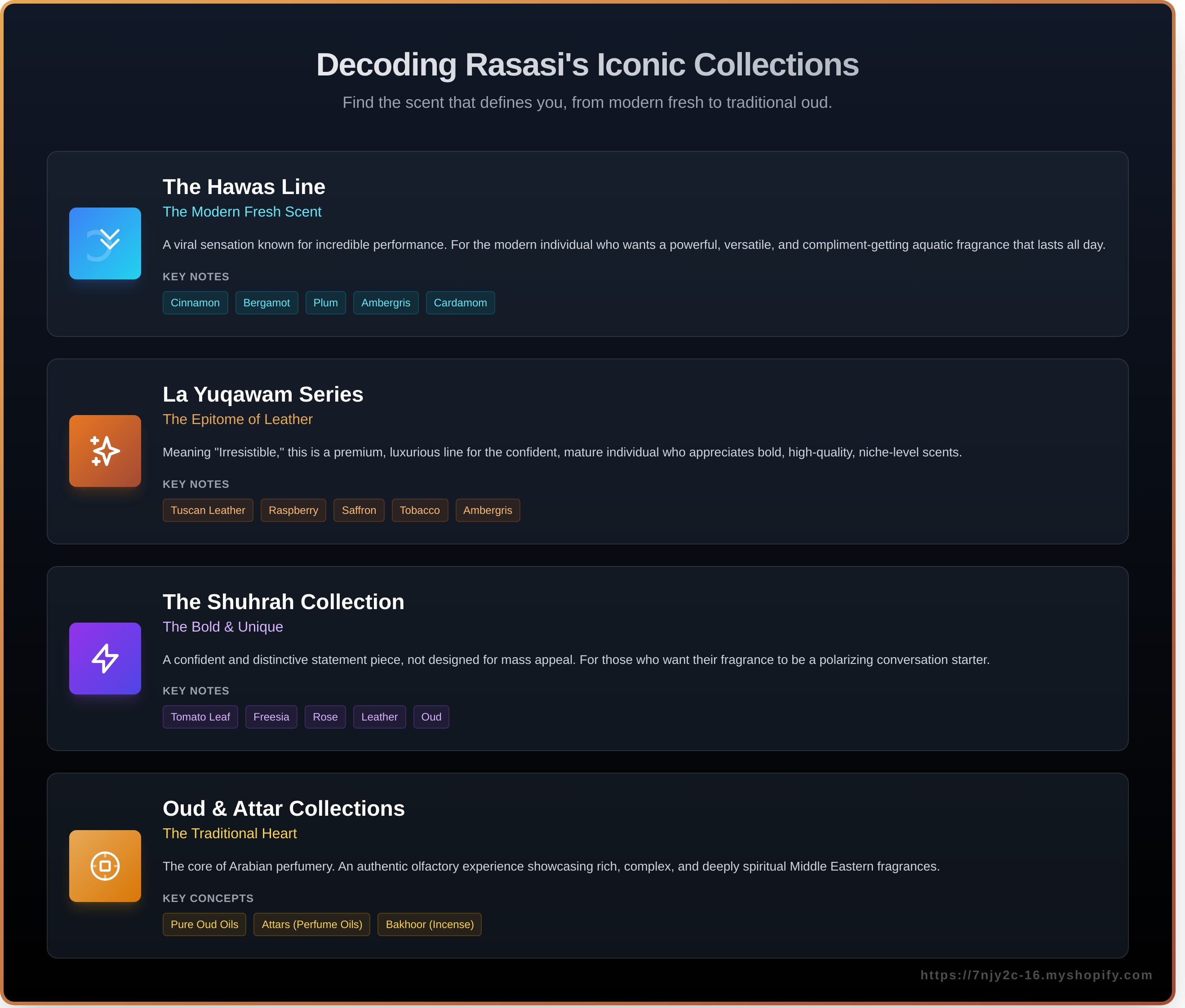Click the Raspberry note tag
This screenshot has height=1008, width=1185.
(293, 510)
